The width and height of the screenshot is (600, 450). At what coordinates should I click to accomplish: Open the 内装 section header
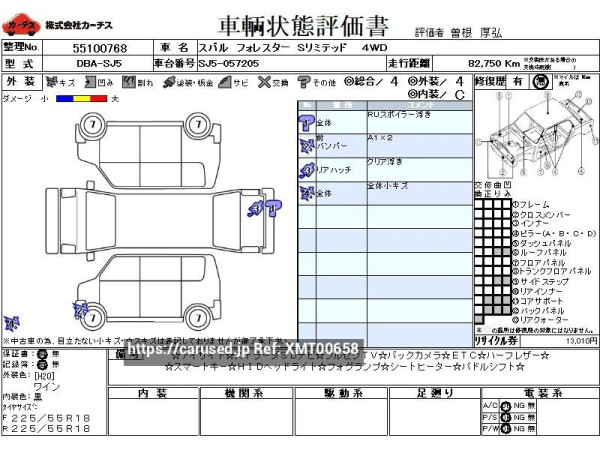click(153, 393)
